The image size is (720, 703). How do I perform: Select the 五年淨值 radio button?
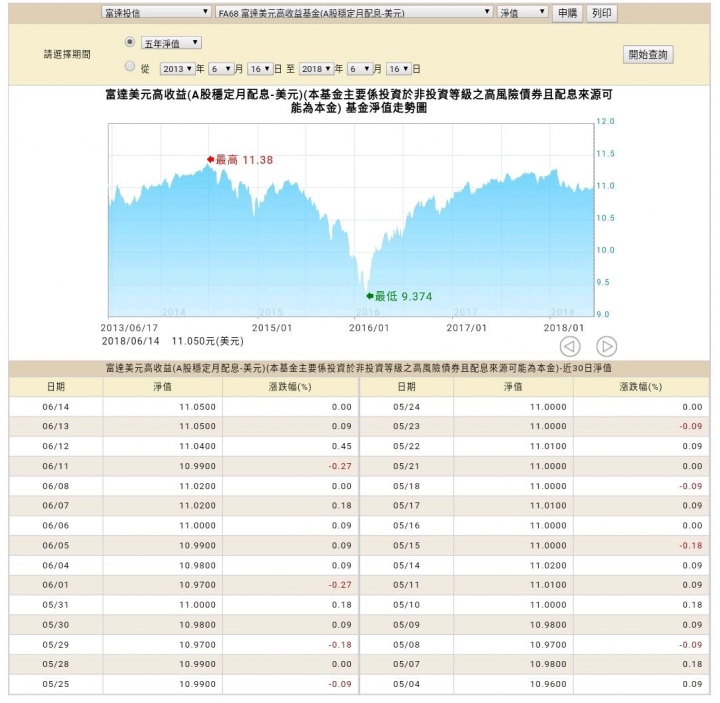[x=130, y=42]
